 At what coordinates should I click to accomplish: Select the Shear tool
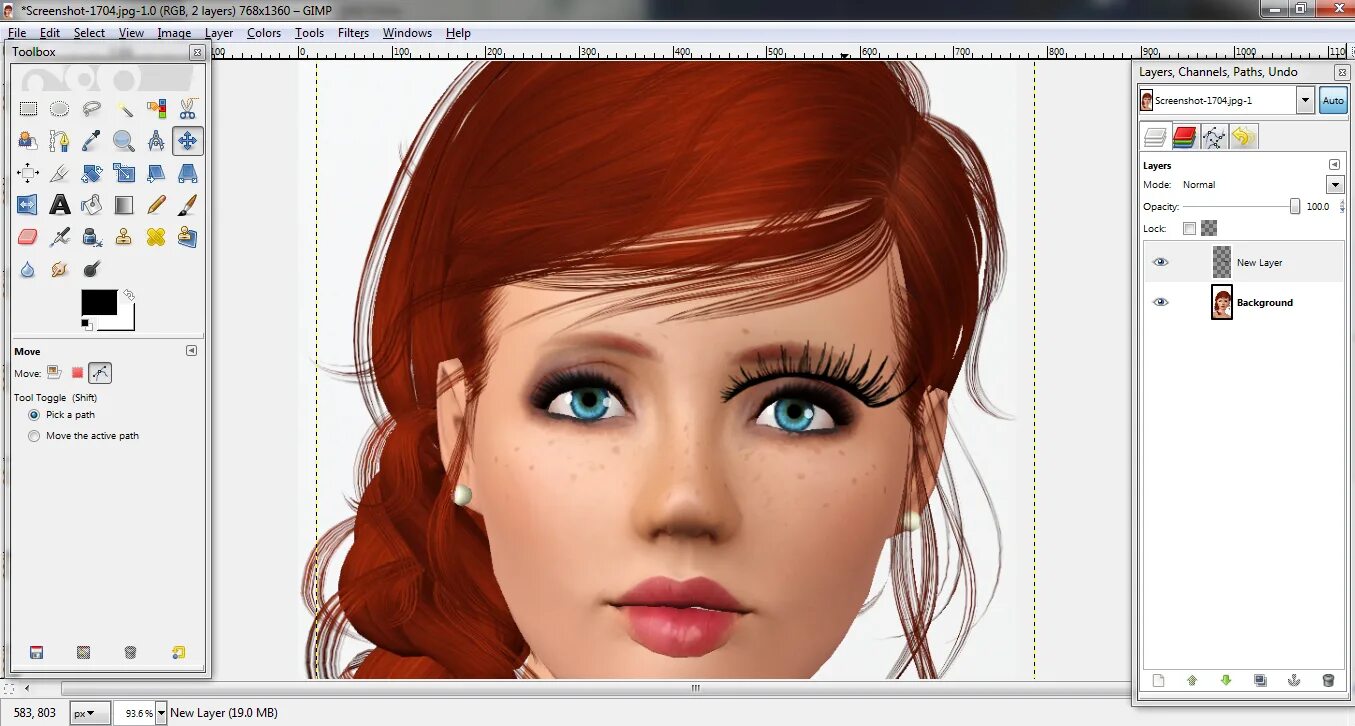tap(156, 174)
